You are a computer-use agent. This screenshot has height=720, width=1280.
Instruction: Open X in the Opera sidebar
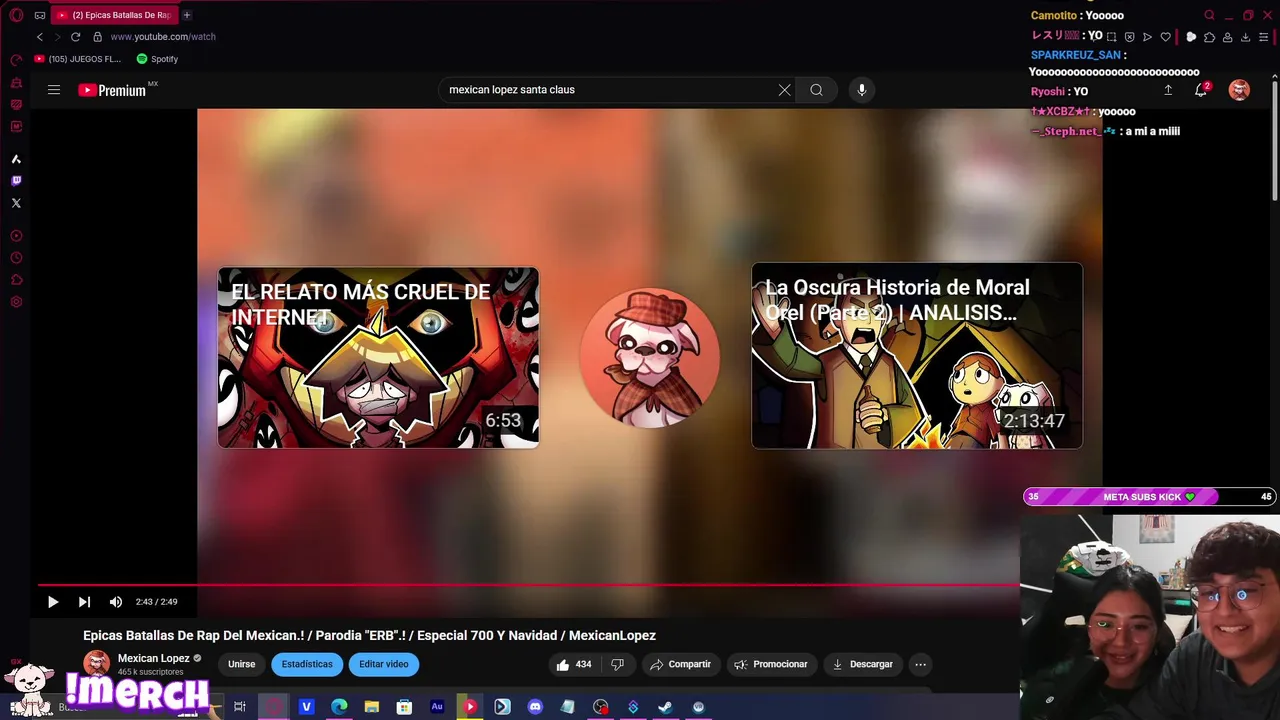[x=16, y=203]
